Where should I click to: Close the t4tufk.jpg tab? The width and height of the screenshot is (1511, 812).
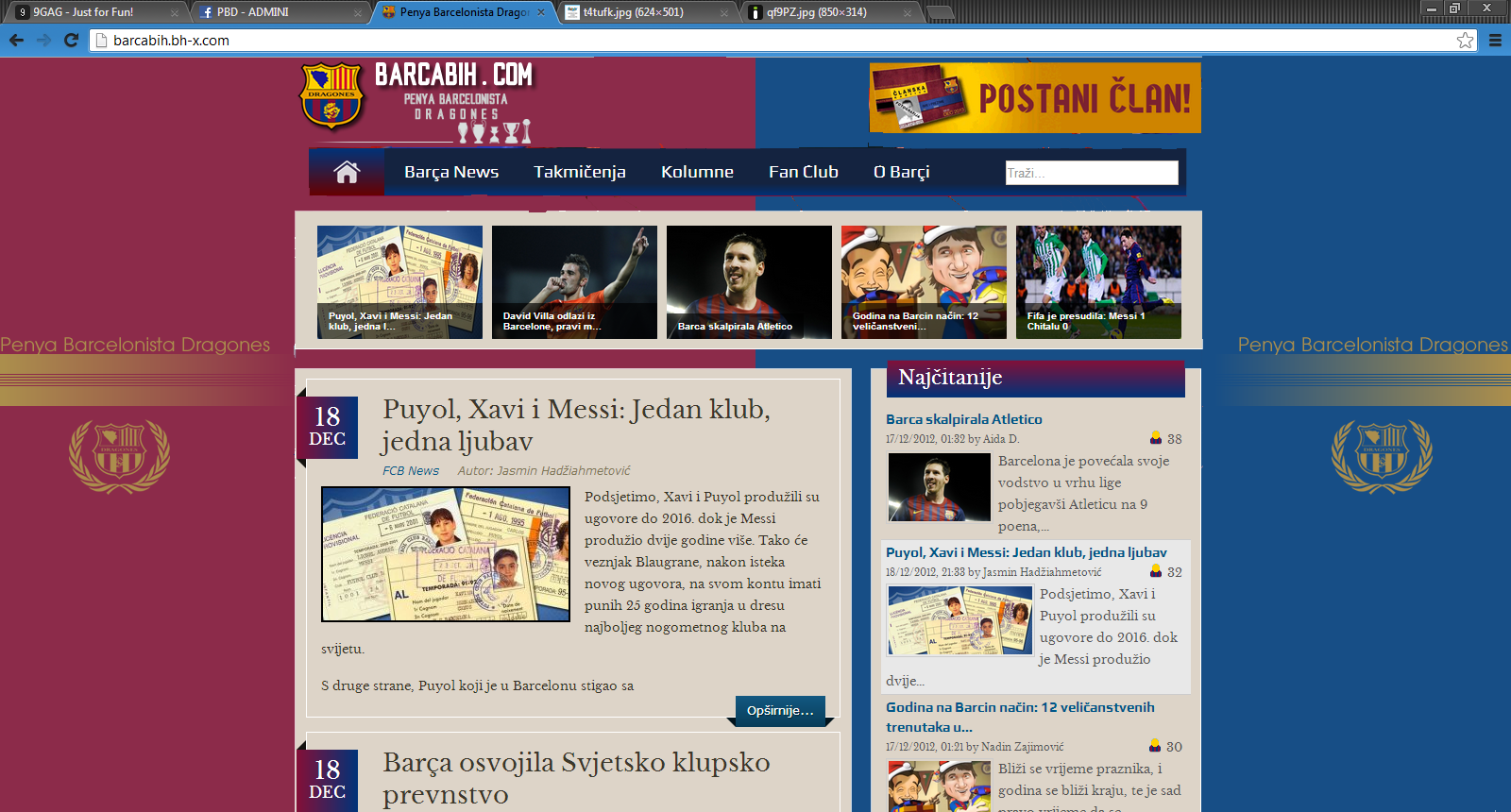724,12
